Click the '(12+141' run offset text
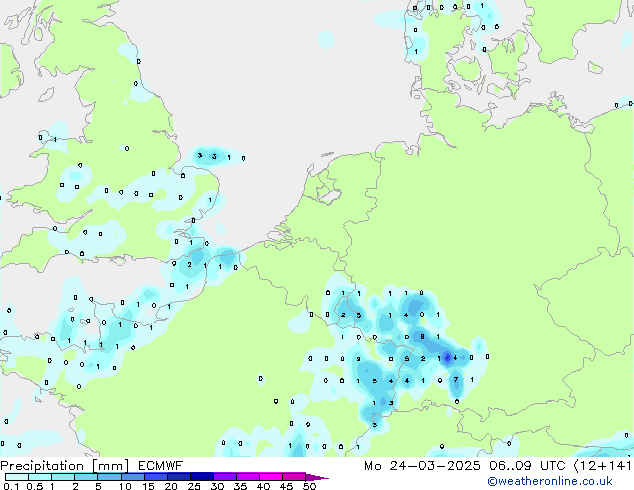Screen dimensions: 634x490 tap(603, 466)
